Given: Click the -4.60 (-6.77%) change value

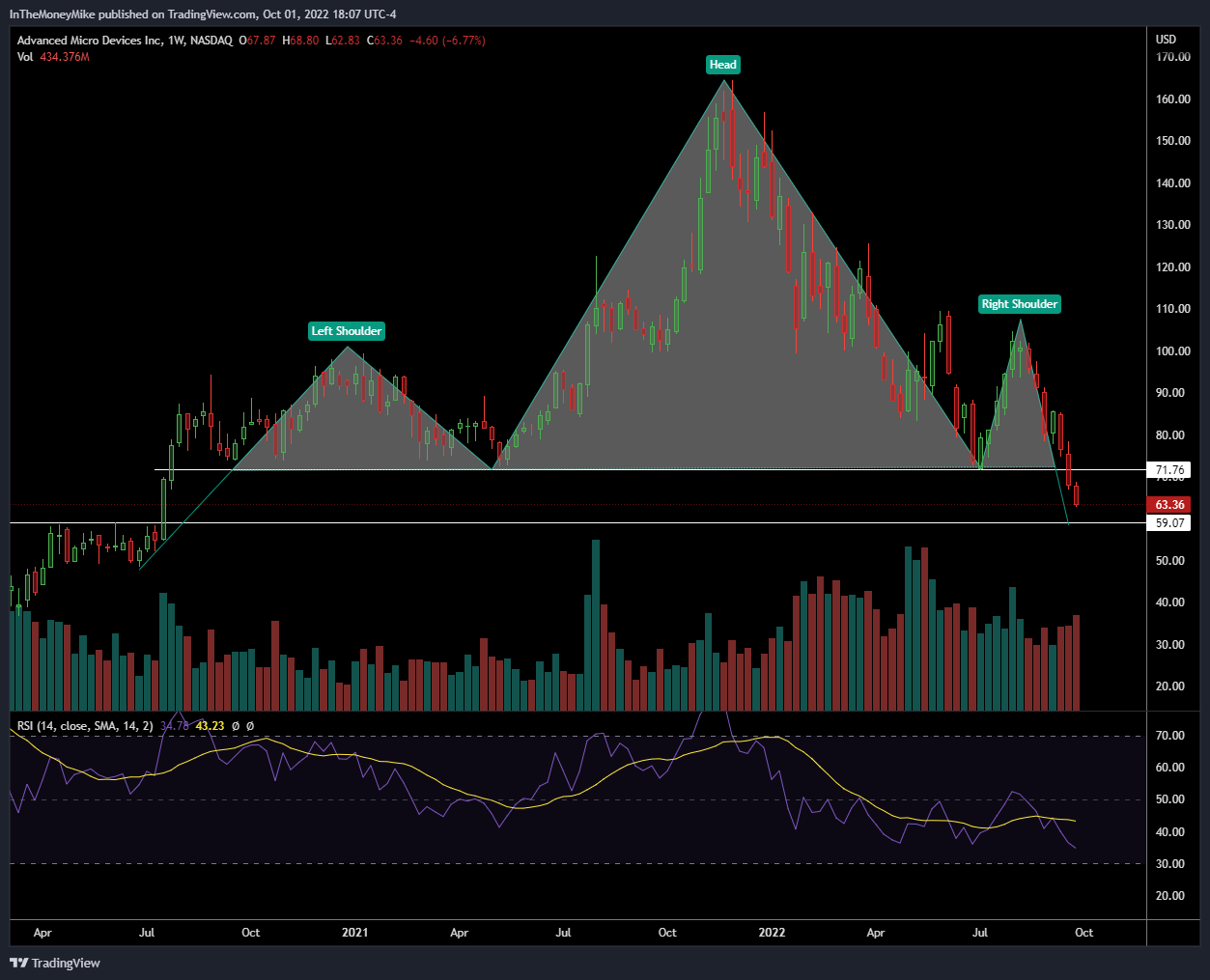Looking at the screenshot, I should click(447, 41).
